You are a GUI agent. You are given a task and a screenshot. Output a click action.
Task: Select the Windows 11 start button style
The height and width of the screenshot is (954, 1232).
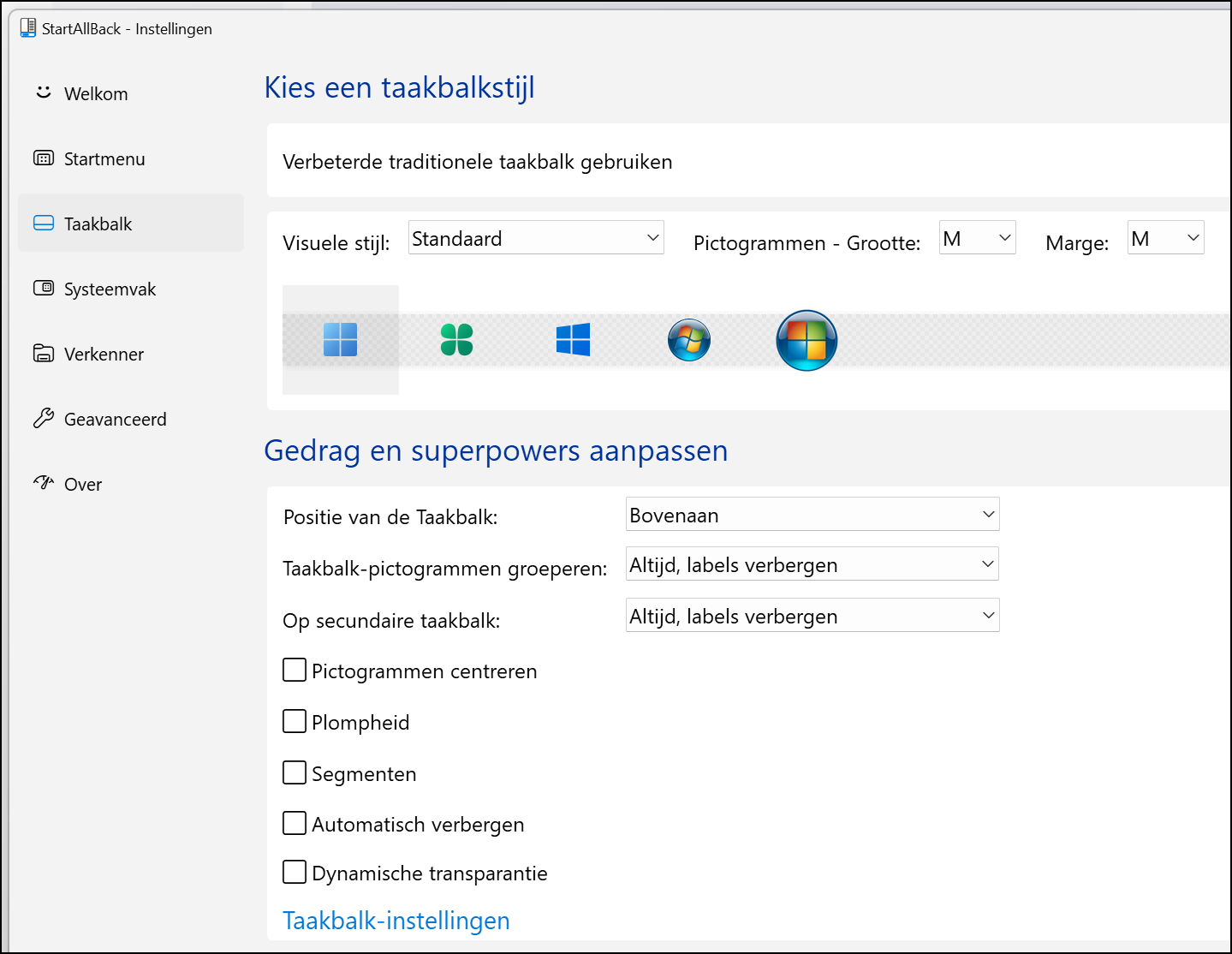click(341, 340)
